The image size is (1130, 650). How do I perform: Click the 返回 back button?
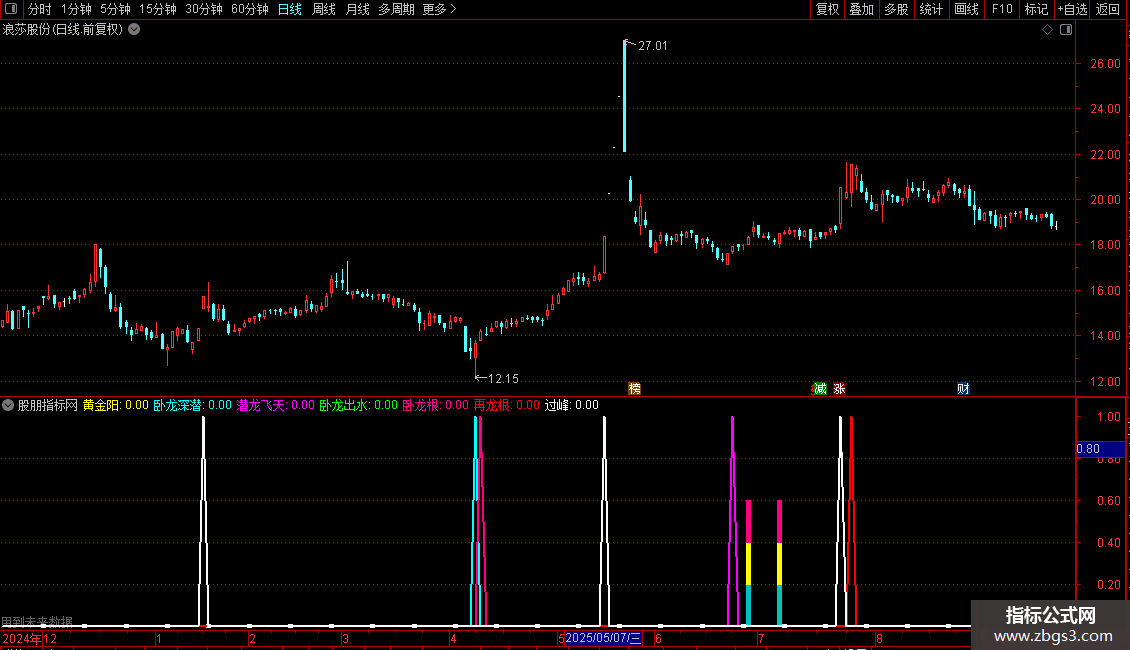(x=1108, y=9)
